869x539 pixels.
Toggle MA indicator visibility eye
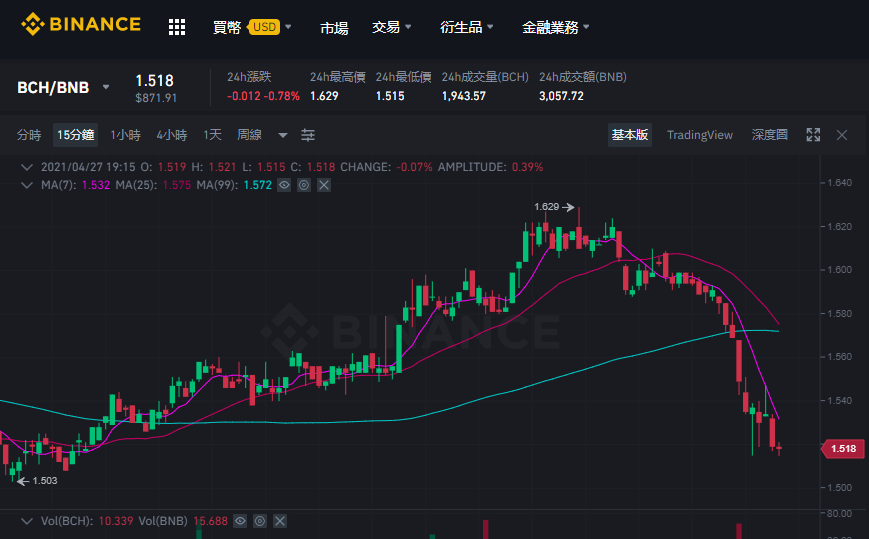click(284, 185)
